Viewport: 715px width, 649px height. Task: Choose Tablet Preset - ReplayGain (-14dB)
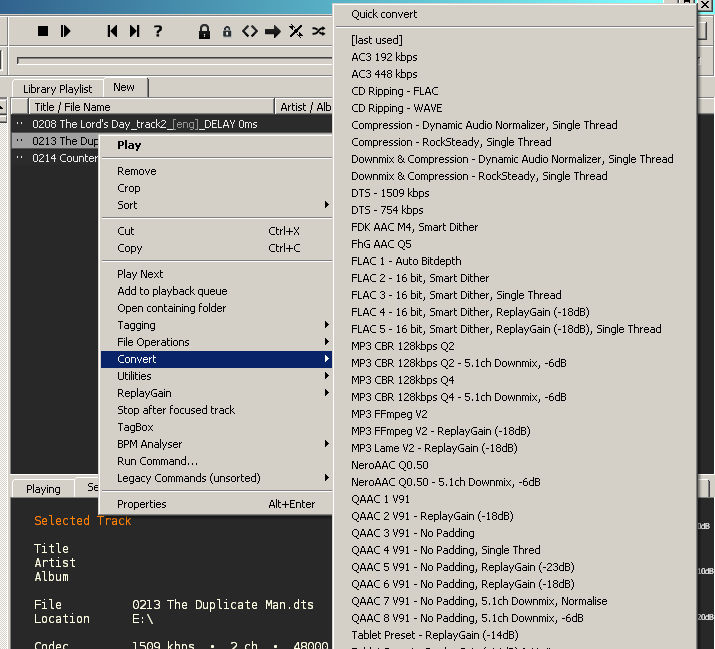pyautogui.click(x=514, y=635)
